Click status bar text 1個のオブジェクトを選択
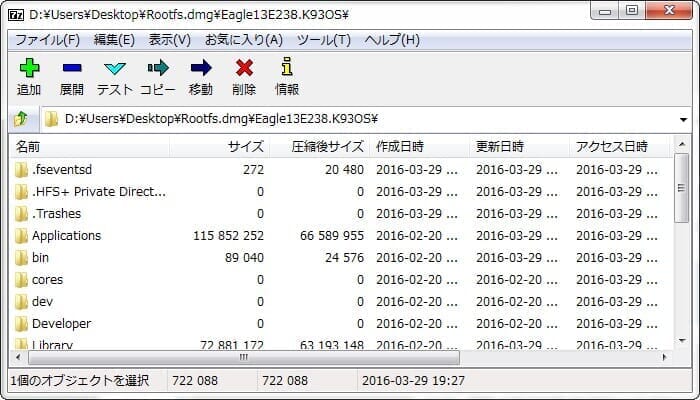Image resolution: width=700 pixels, height=400 pixels. 79,380
